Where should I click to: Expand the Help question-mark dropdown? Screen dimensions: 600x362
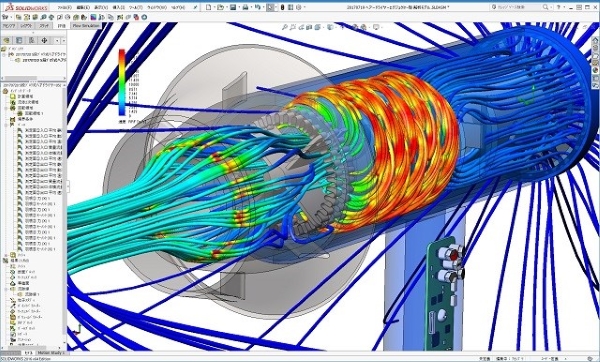click(565, 7)
